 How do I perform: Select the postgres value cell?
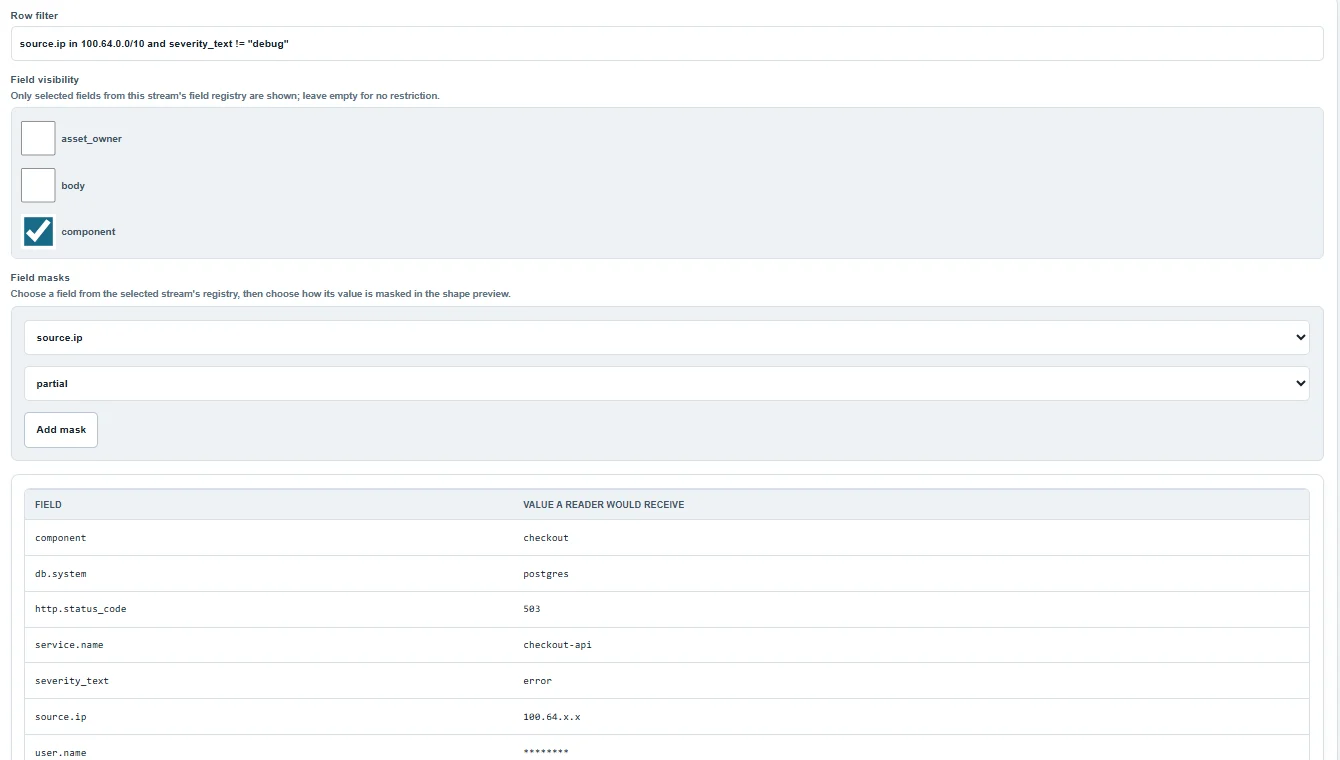(x=546, y=574)
